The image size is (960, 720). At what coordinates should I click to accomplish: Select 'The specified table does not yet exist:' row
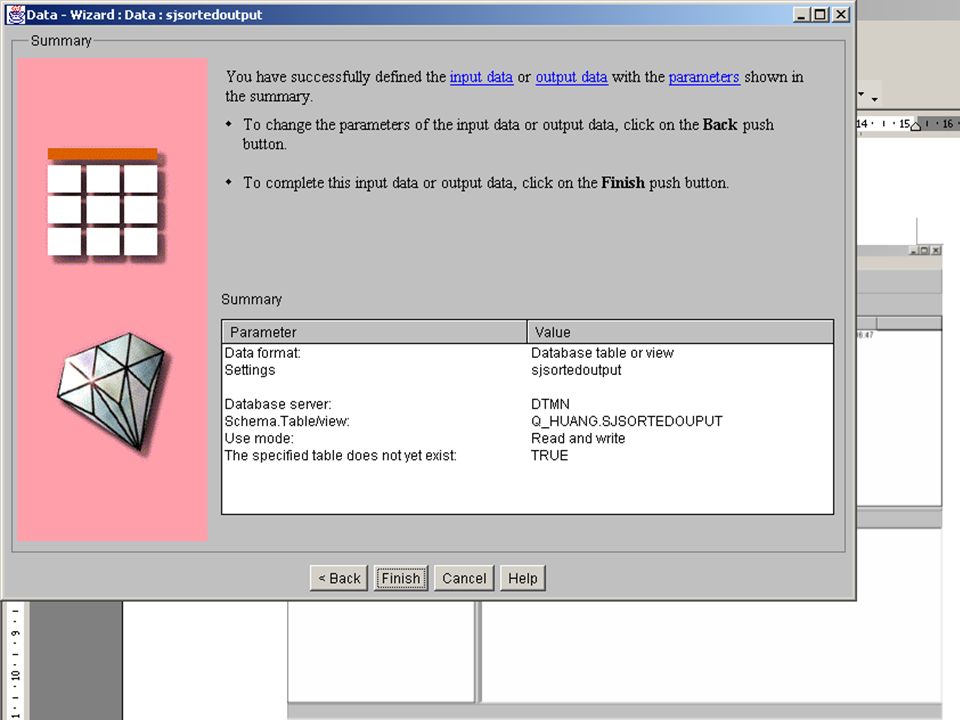(340, 456)
